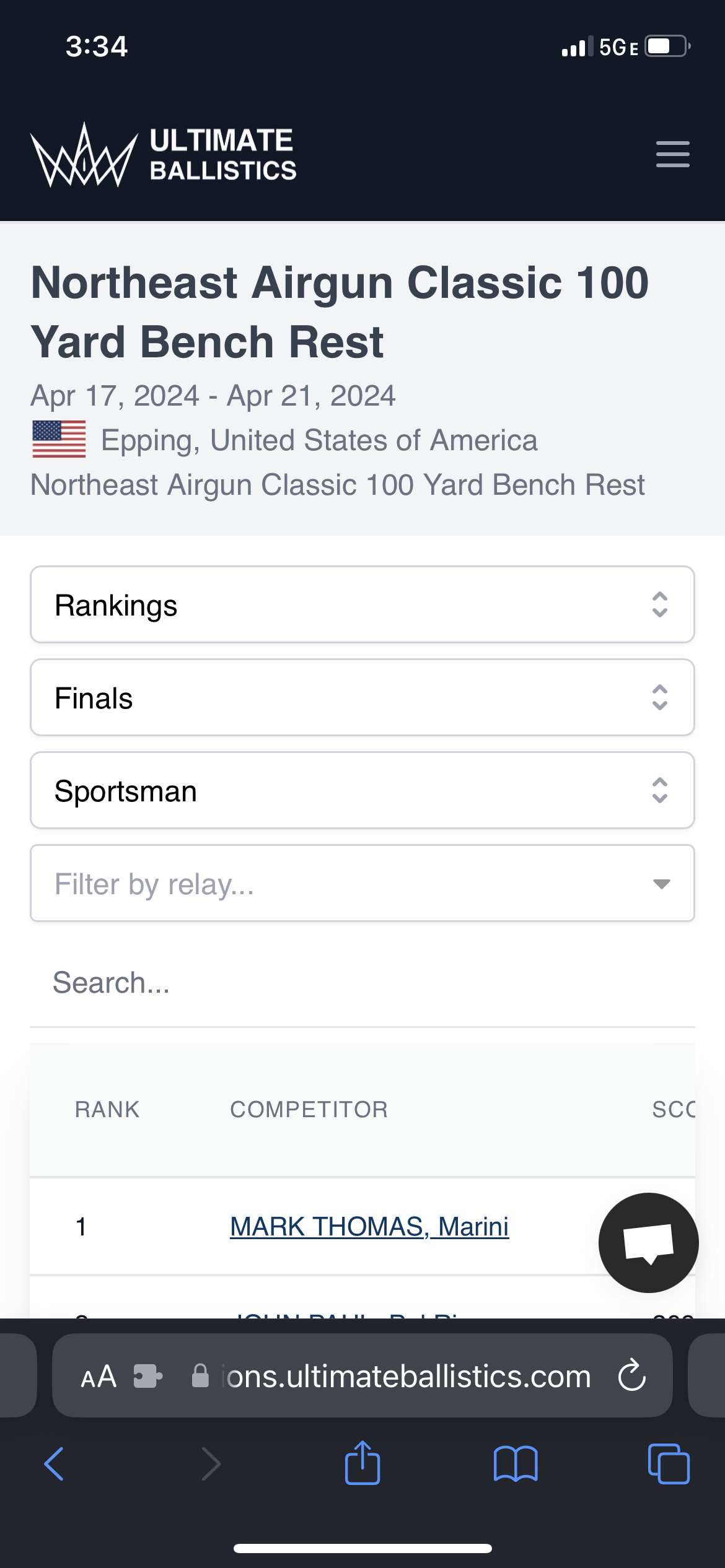
Task: Sort by the COMPETITOR column header
Action: pos(309,1109)
